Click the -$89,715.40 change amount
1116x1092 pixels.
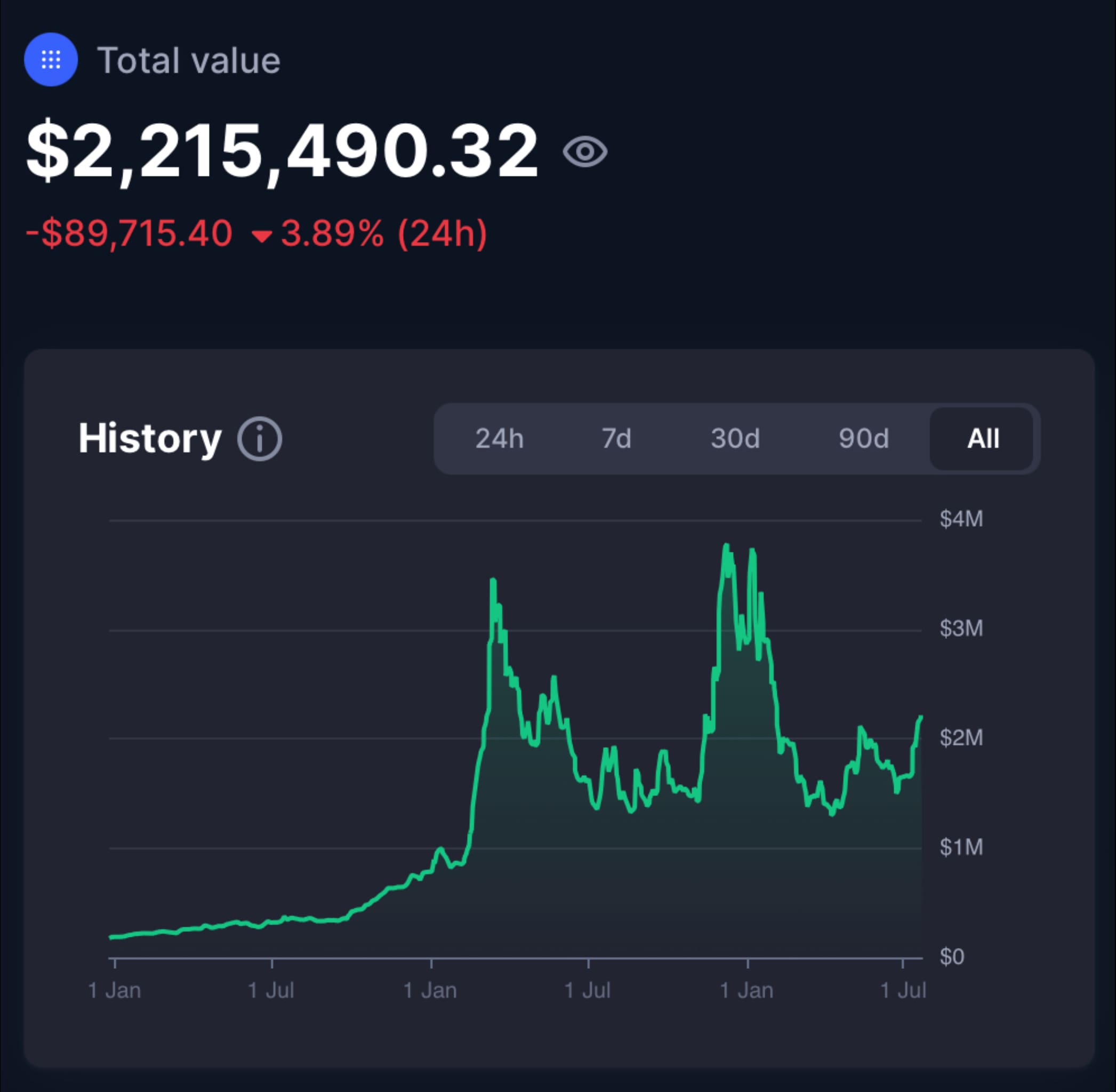129,234
